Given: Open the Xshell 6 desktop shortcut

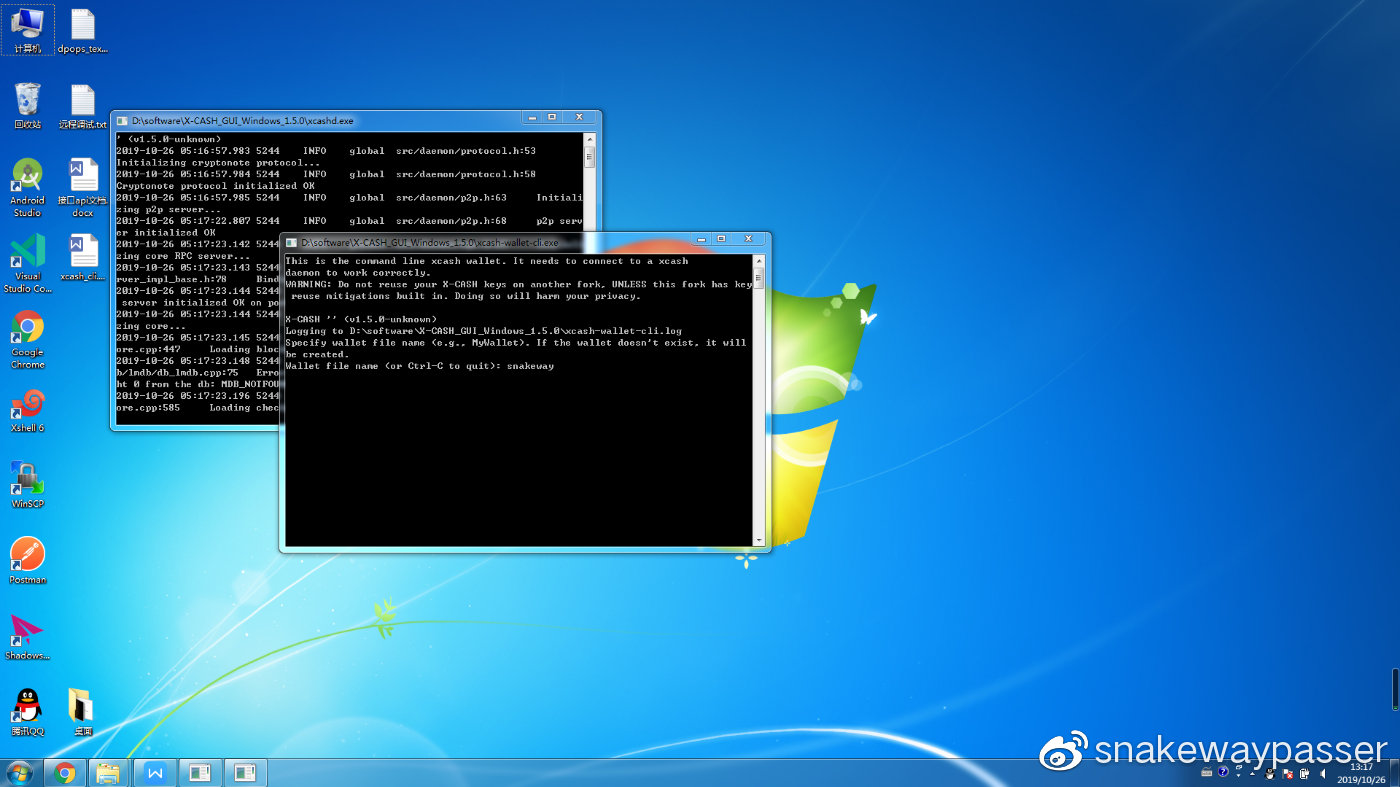Looking at the screenshot, I should [28, 404].
